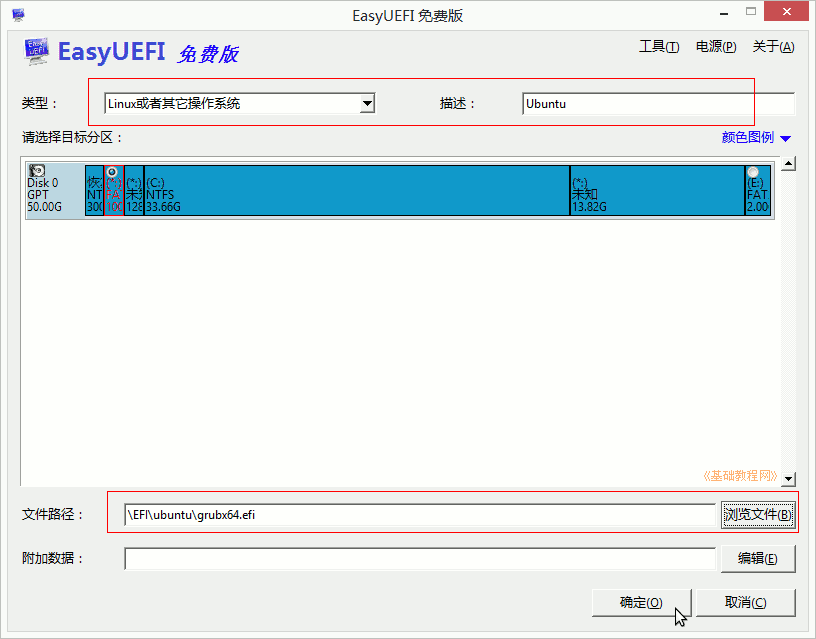Click the file path field with grubx64.efi
The width and height of the screenshot is (816, 639).
pos(420,515)
